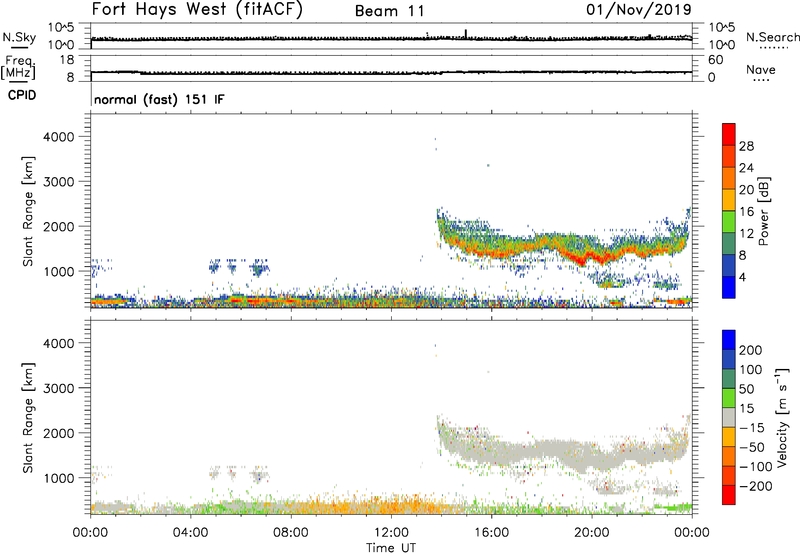Click the 20:00 time tick label
This screenshot has height=554, width=800.
pyautogui.click(x=591, y=533)
